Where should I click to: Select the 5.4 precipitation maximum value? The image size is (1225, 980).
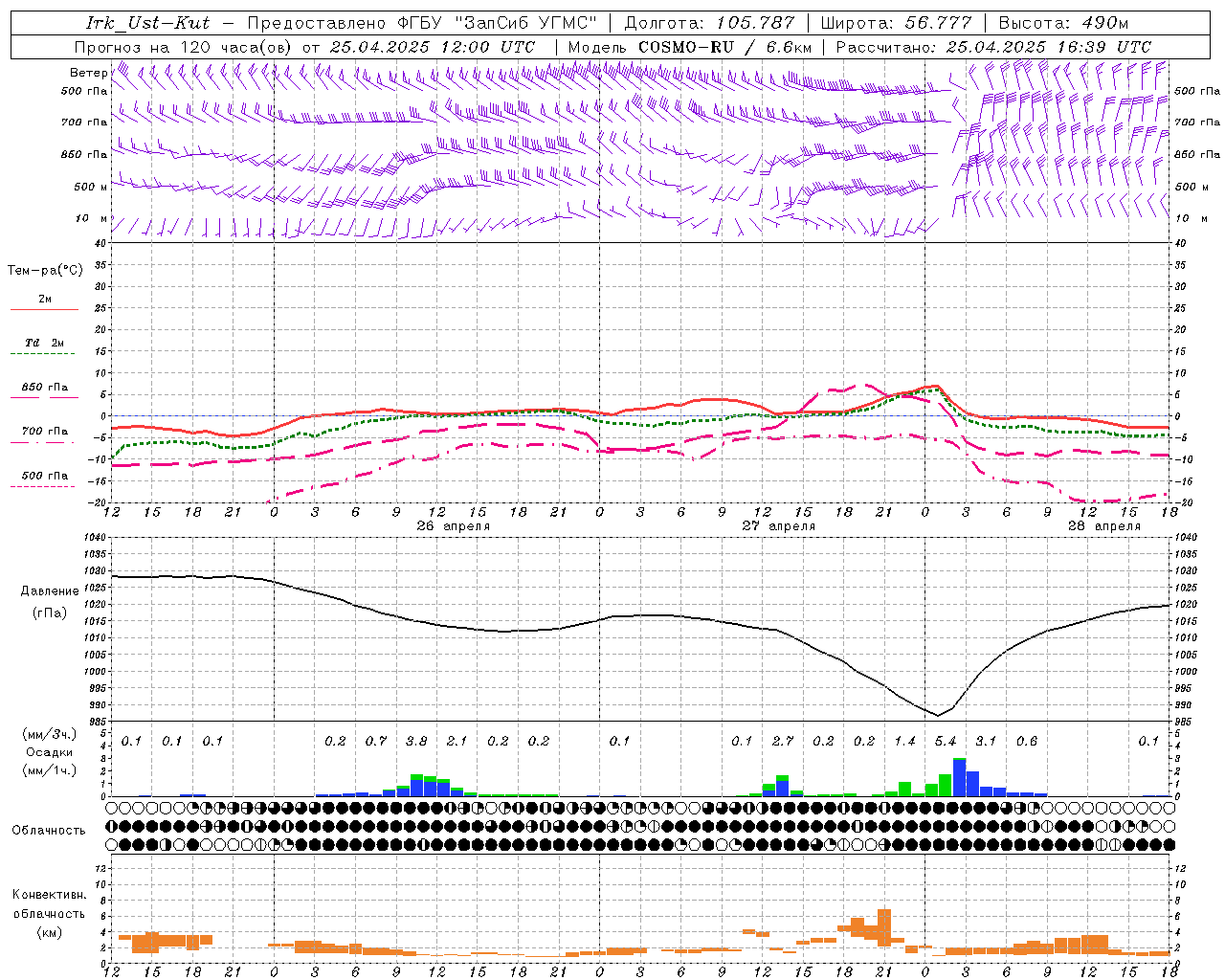pos(946,741)
